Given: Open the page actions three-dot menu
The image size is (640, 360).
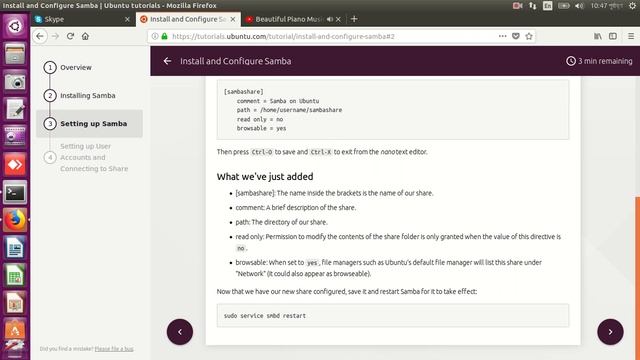Looking at the screenshot, I should (502, 36).
